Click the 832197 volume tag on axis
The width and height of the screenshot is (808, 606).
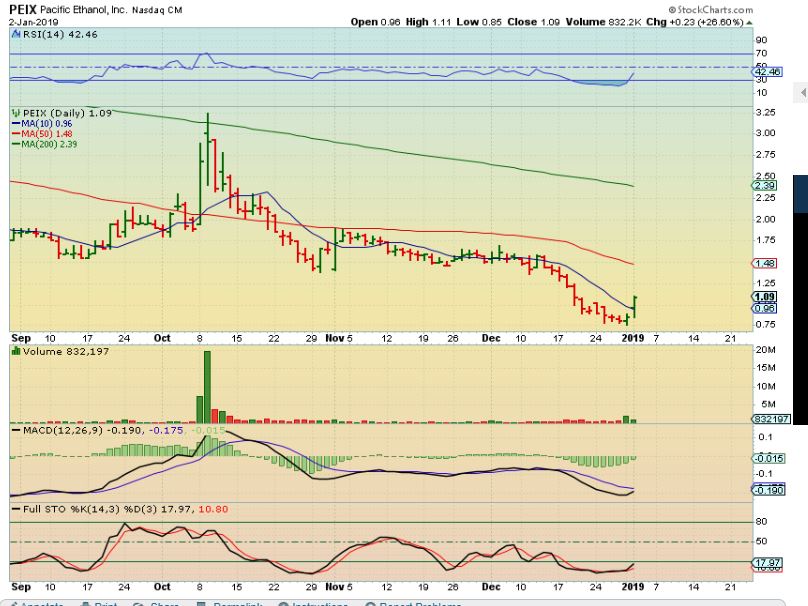[771, 419]
